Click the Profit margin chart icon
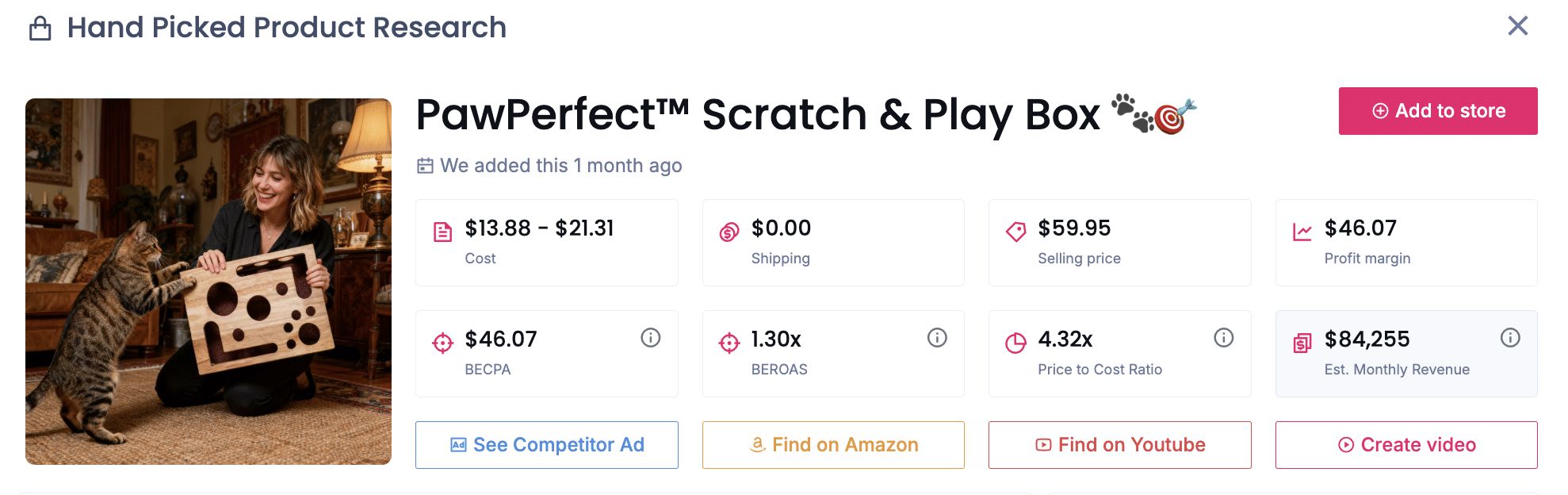The height and width of the screenshot is (495, 1568). coord(1300,229)
